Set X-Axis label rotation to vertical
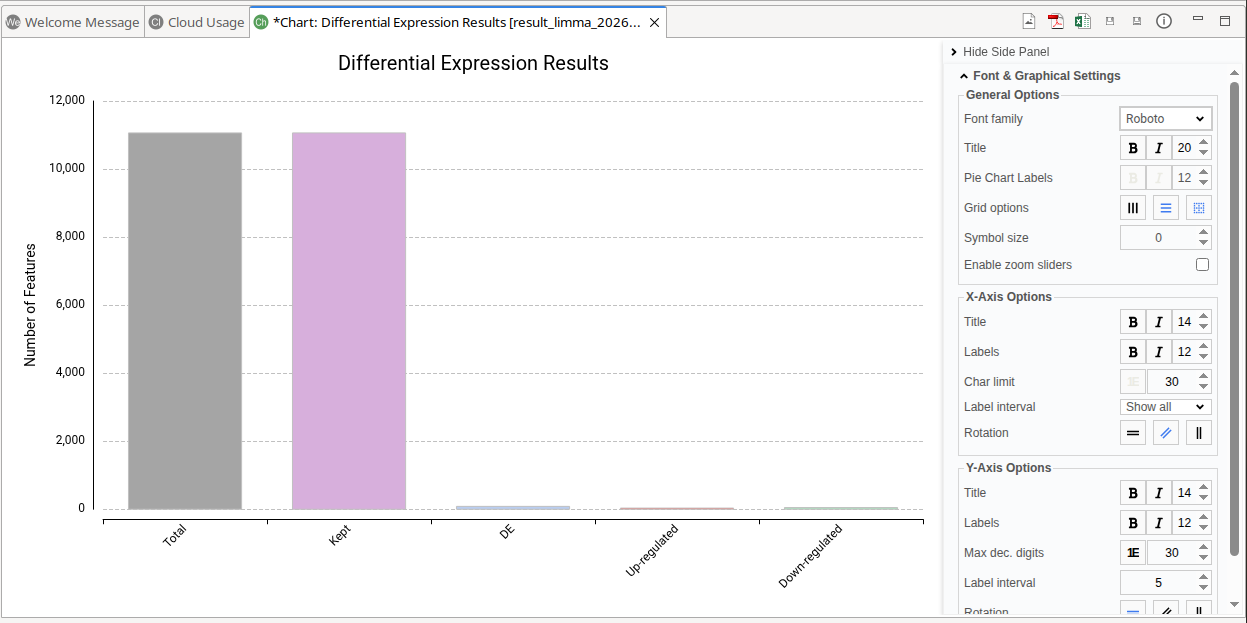The height and width of the screenshot is (623, 1247). point(1199,433)
